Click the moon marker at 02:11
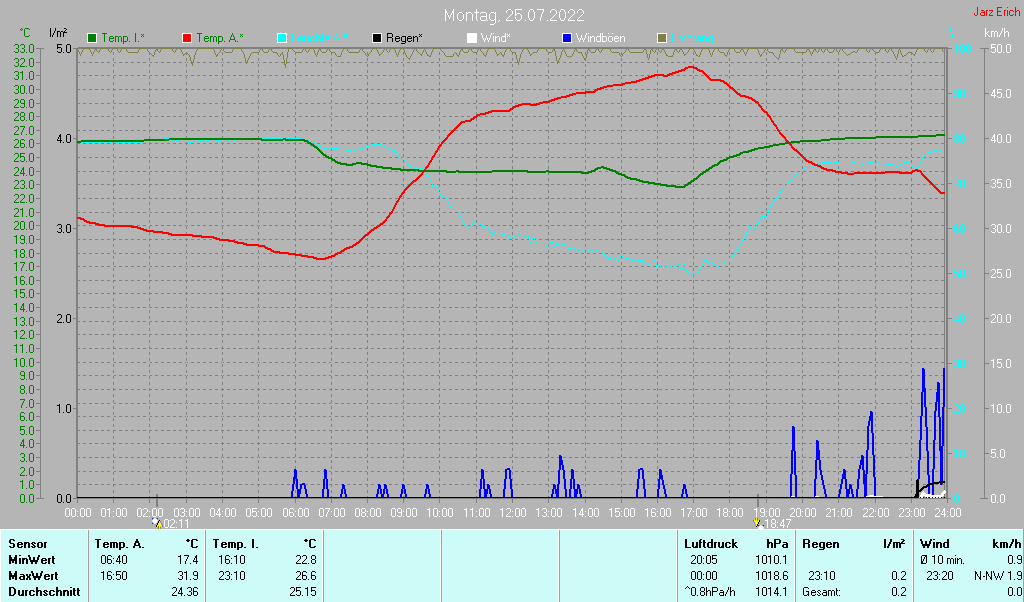1024x602 pixels. coord(157,522)
